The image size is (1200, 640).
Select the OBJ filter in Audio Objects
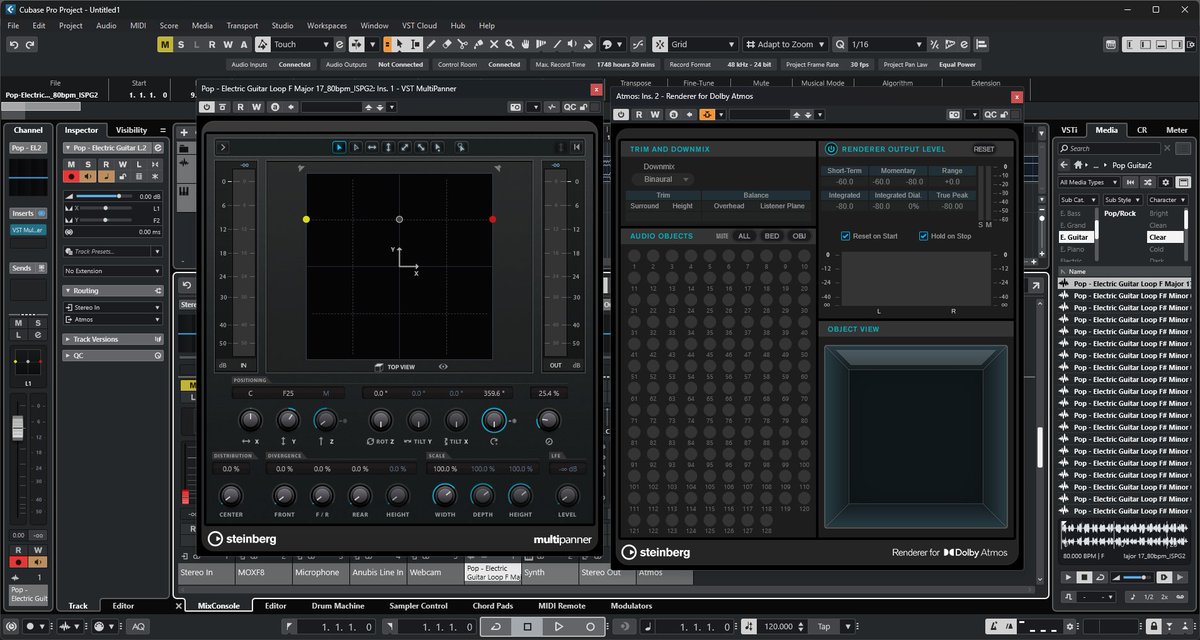pos(799,236)
